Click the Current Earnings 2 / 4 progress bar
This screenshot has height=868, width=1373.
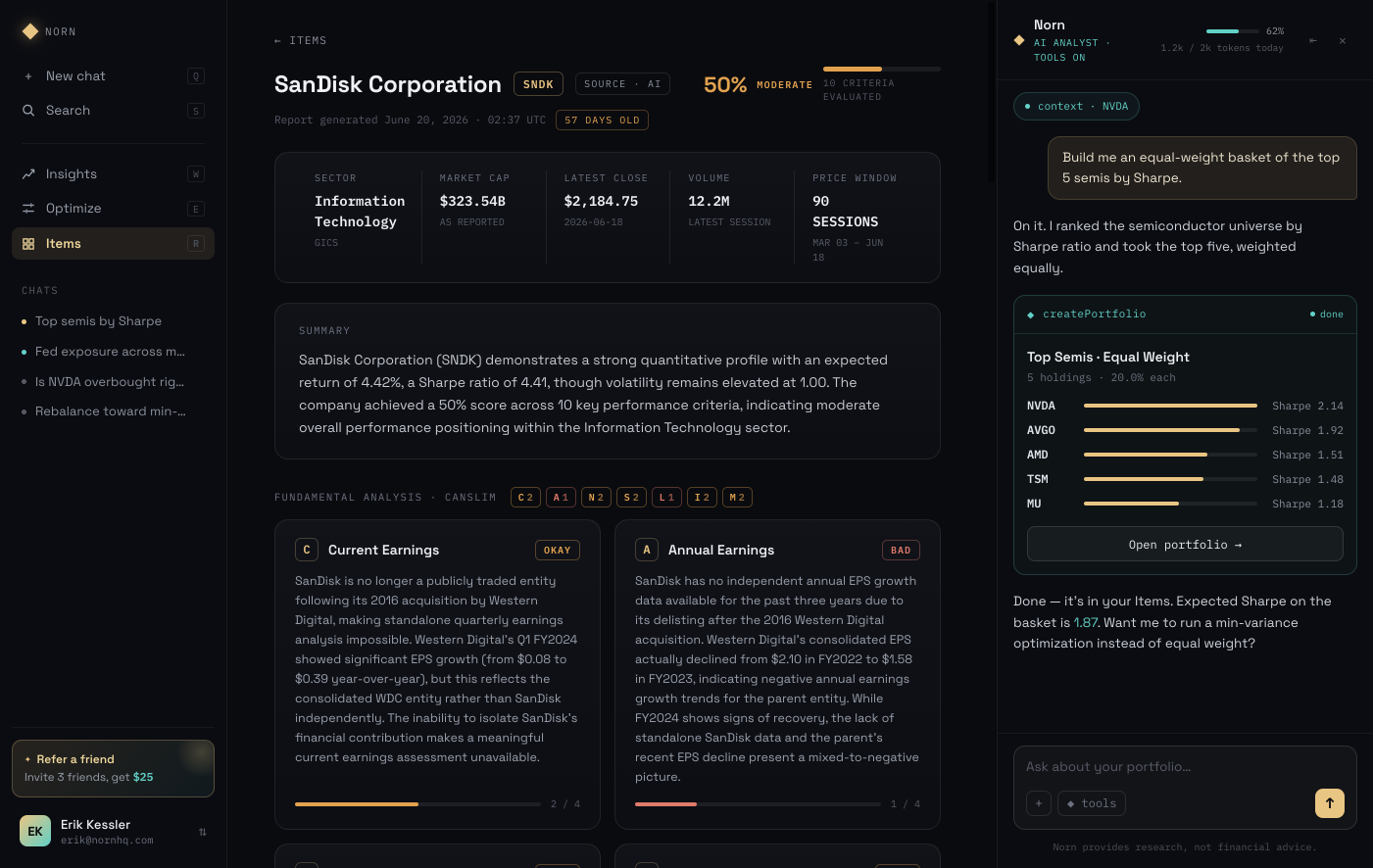(417, 804)
